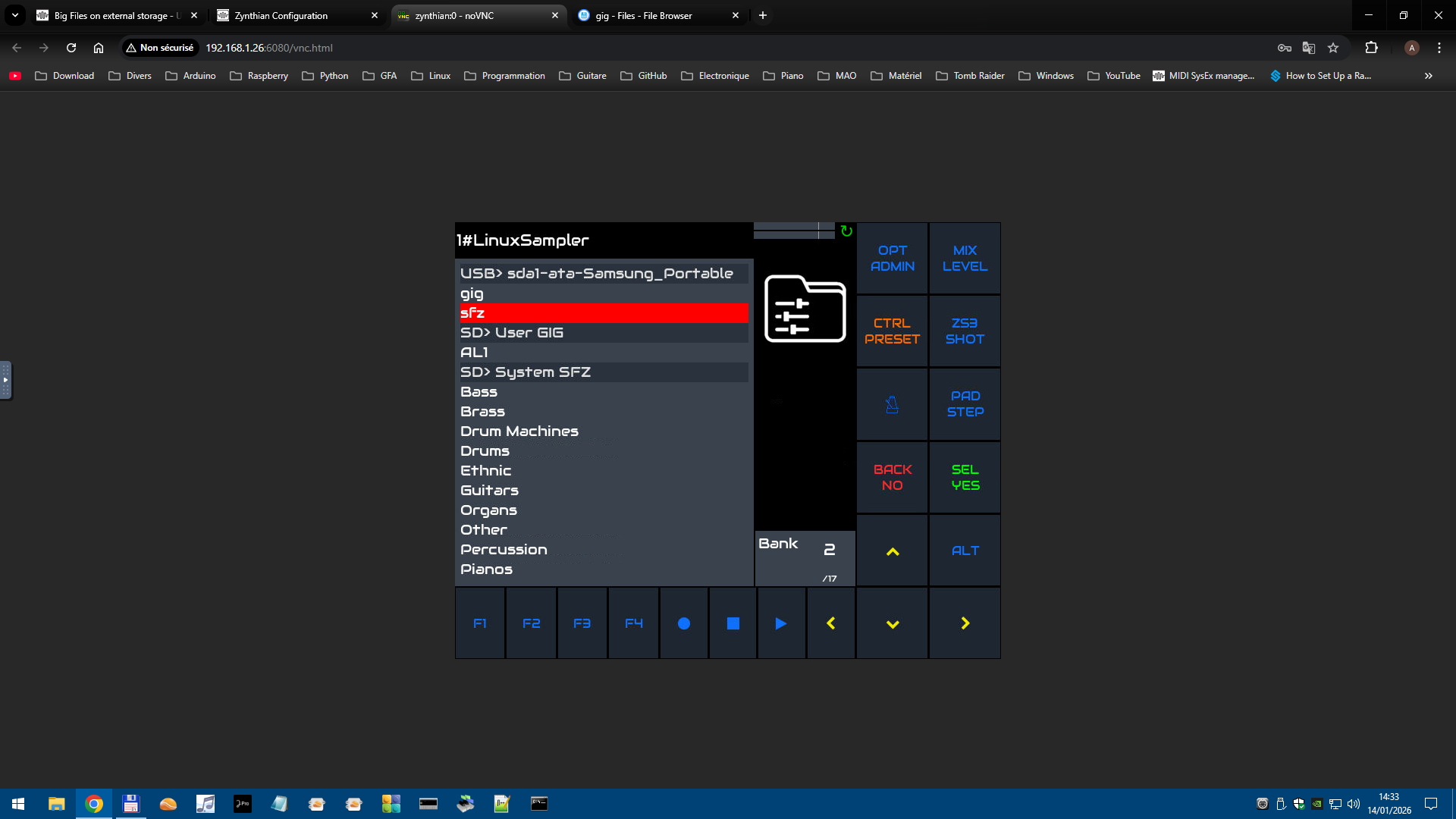Viewport: 1456px width, 819px height.
Task: Click the green refresh status icon
Action: coord(846,231)
